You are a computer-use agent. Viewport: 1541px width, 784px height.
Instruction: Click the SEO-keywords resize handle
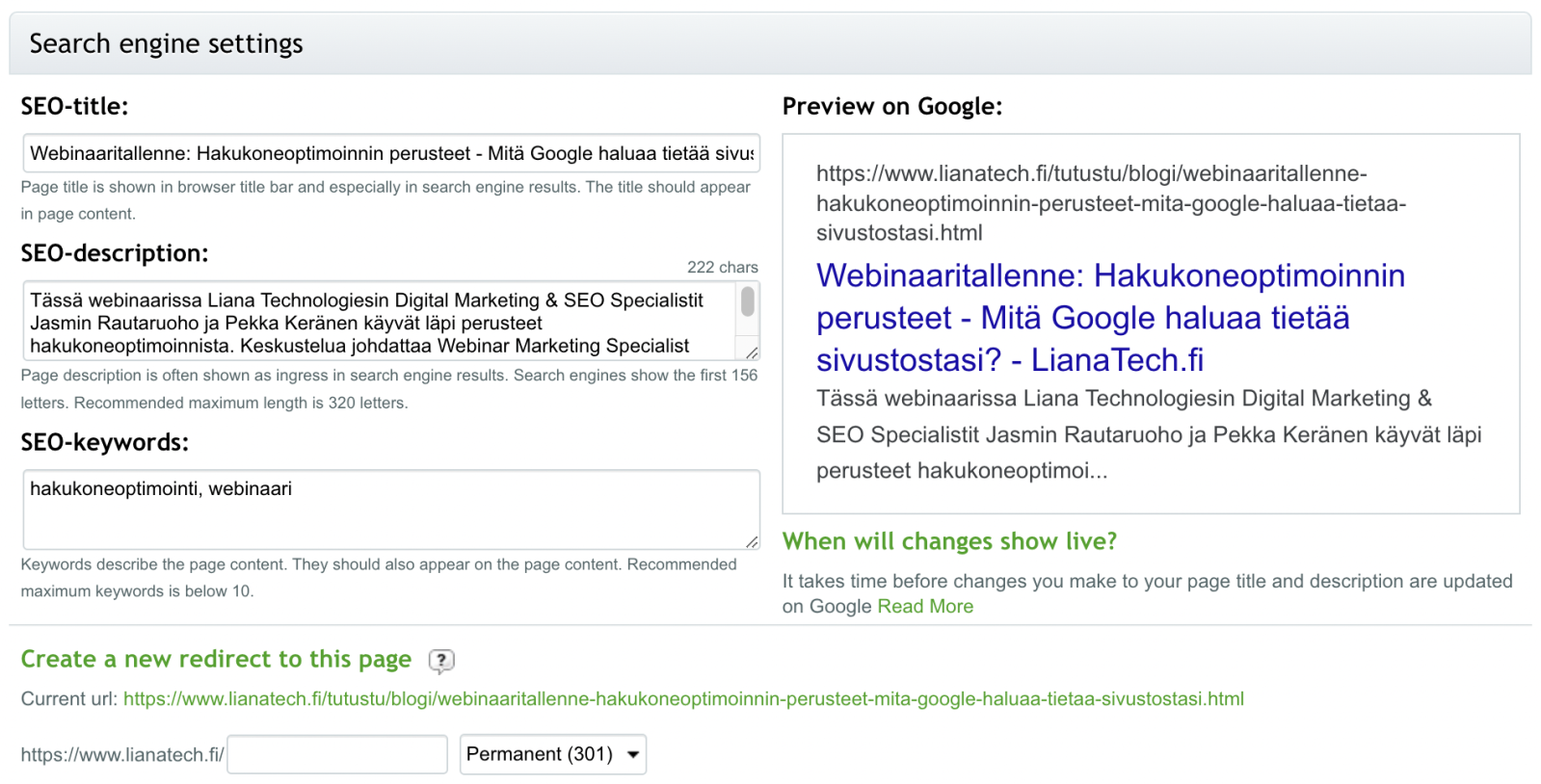pos(752,542)
